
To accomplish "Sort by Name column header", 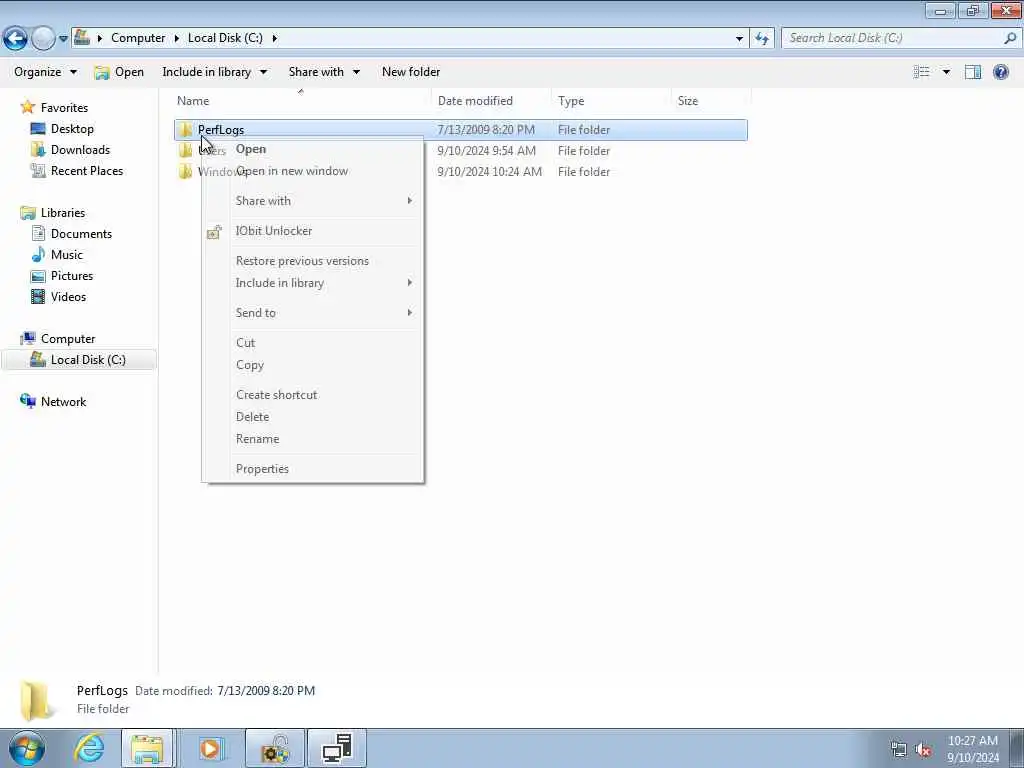I will tap(193, 101).
